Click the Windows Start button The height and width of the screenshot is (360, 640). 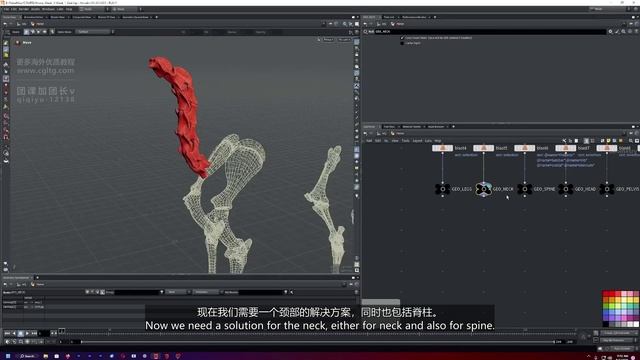click(7, 356)
